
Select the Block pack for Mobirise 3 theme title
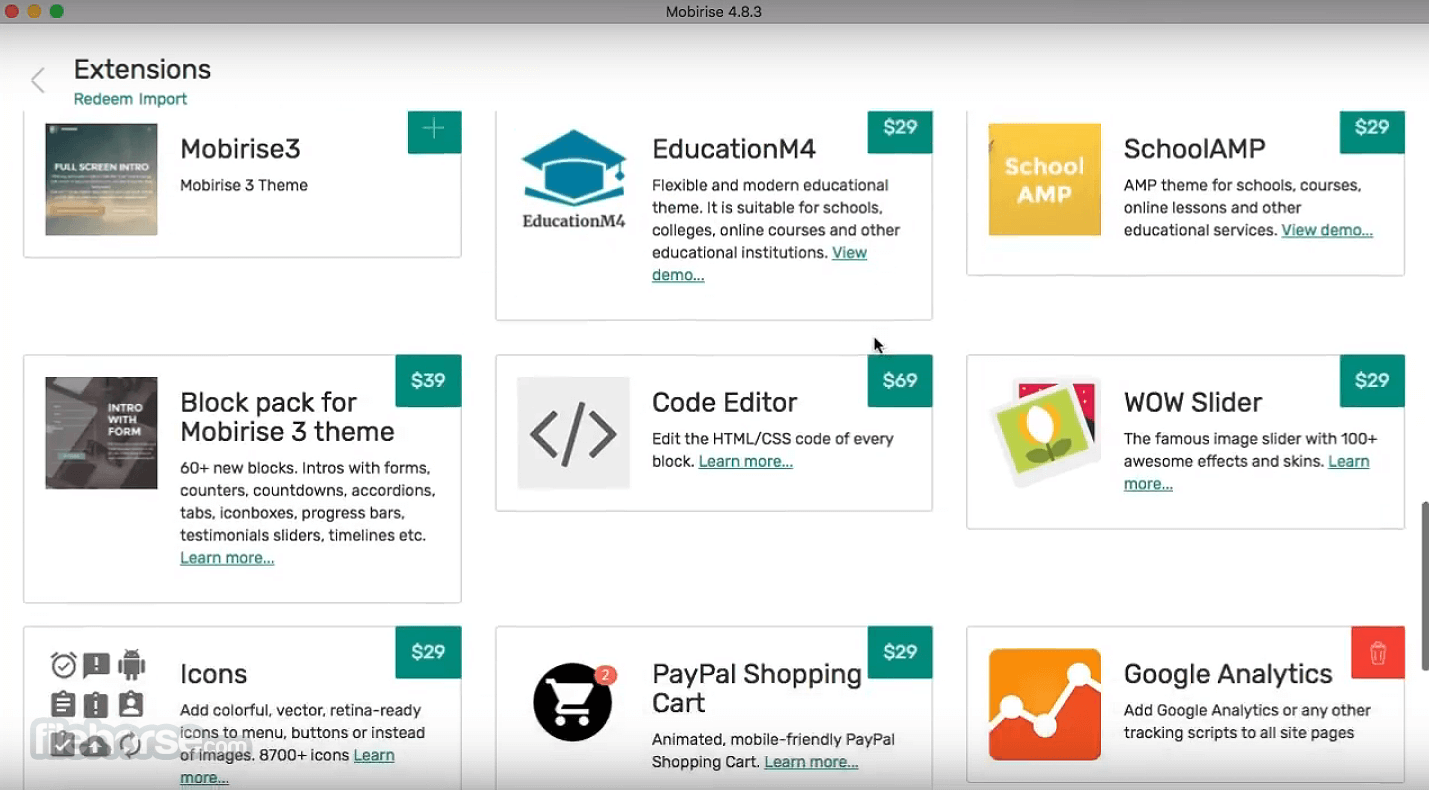tap(287, 417)
